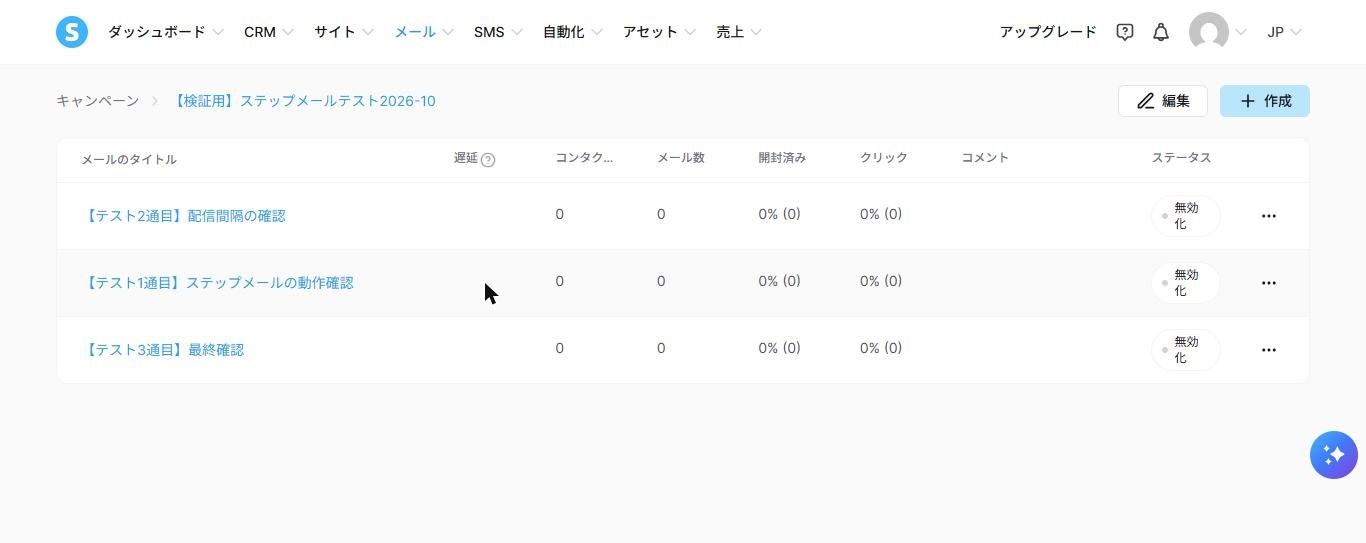Viewport: 1366px width, 543px height.
Task: Expand the サイト menu
Action: pos(343,32)
